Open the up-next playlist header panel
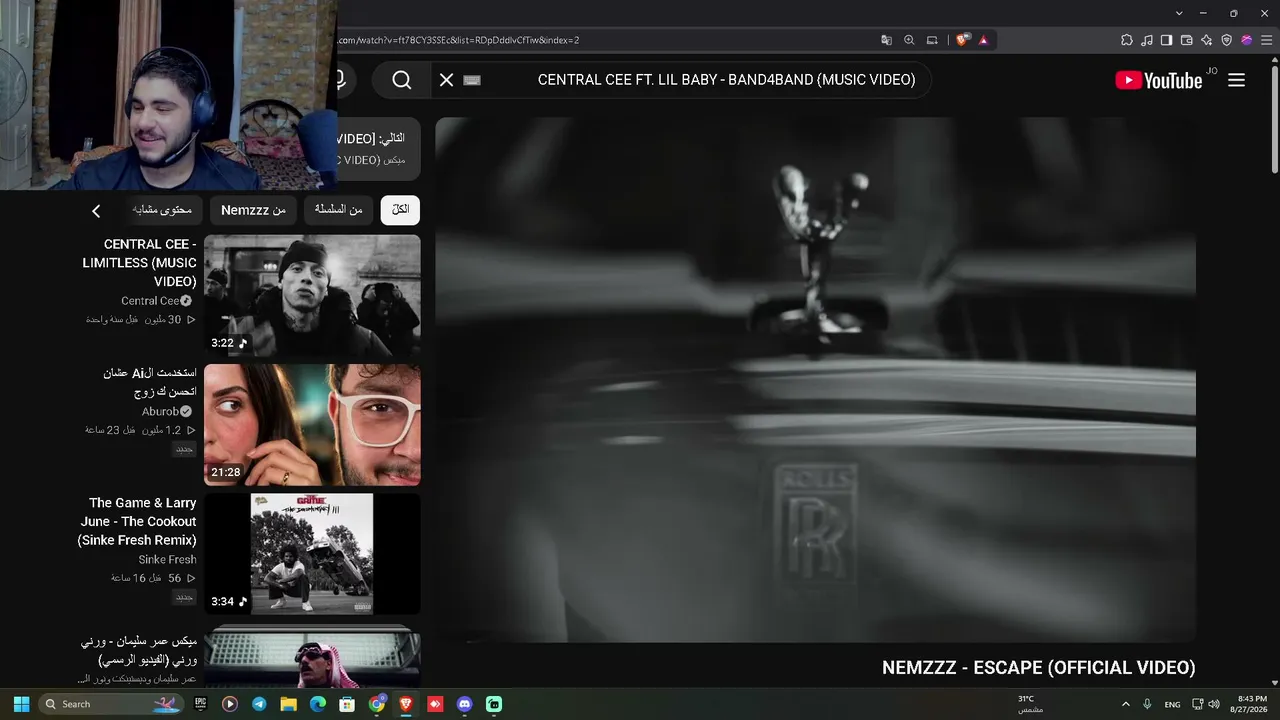The height and width of the screenshot is (720, 1280). click(379, 149)
